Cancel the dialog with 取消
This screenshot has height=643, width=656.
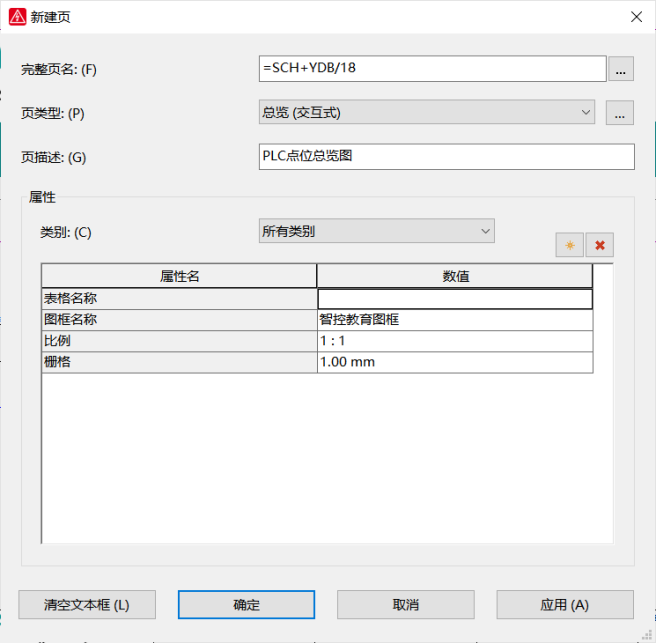[406, 605]
